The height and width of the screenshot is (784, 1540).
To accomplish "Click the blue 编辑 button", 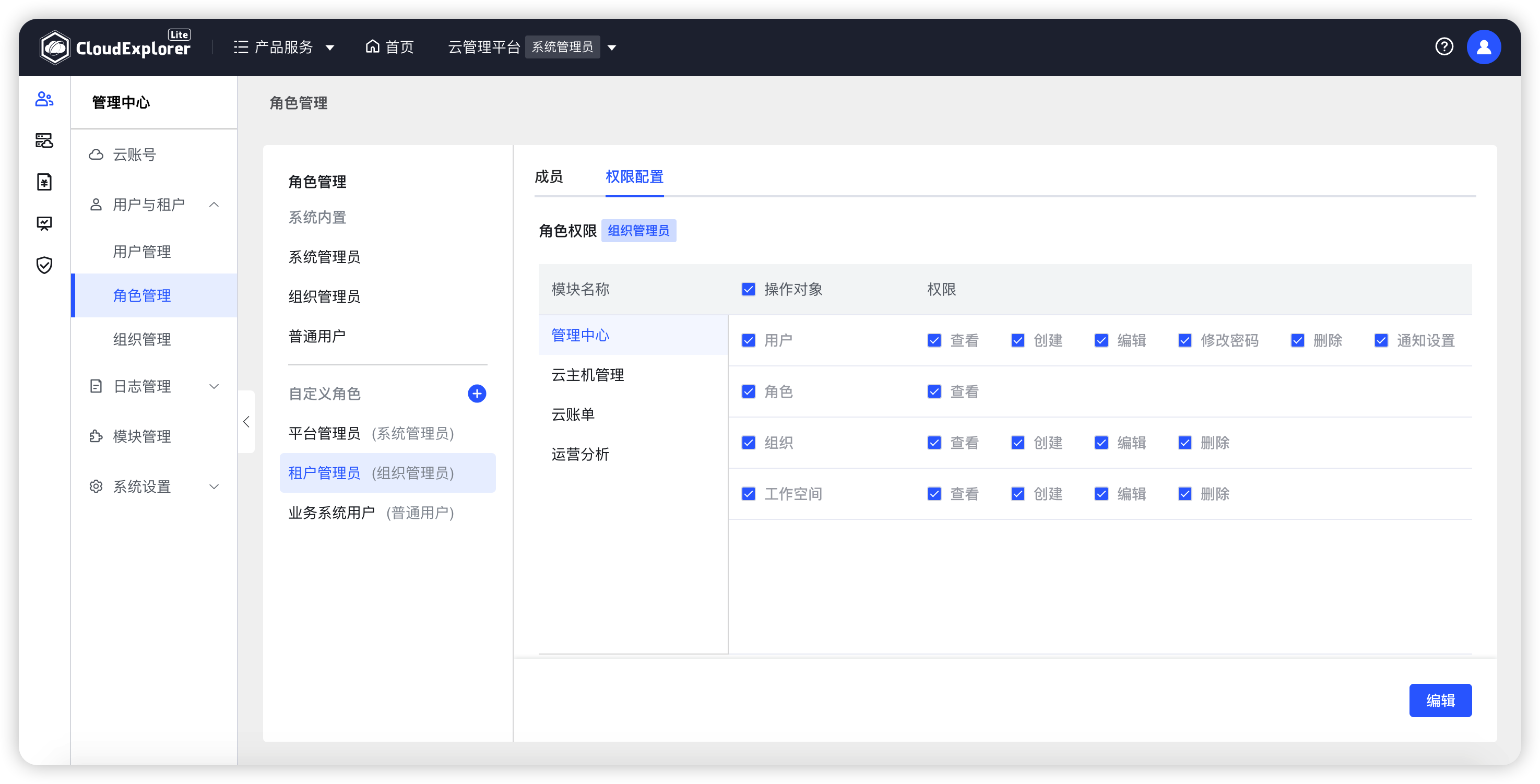I will 1440,700.
